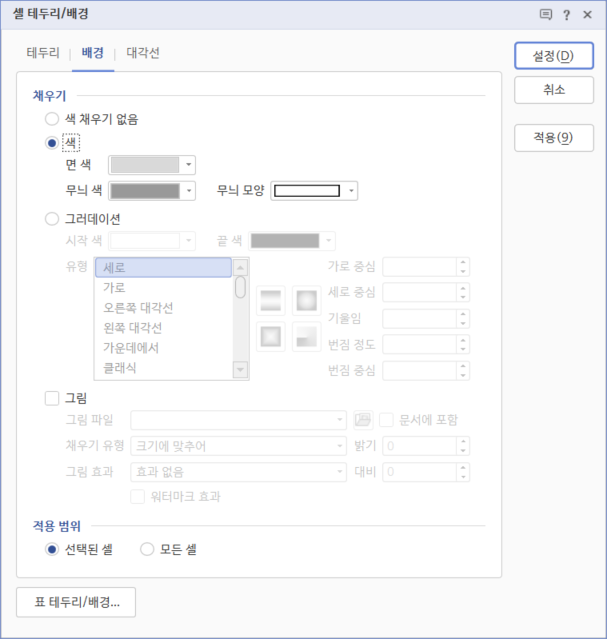Increase the 번짐 중심 spinner value
This screenshot has height=639, width=607.
coord(463,366)
